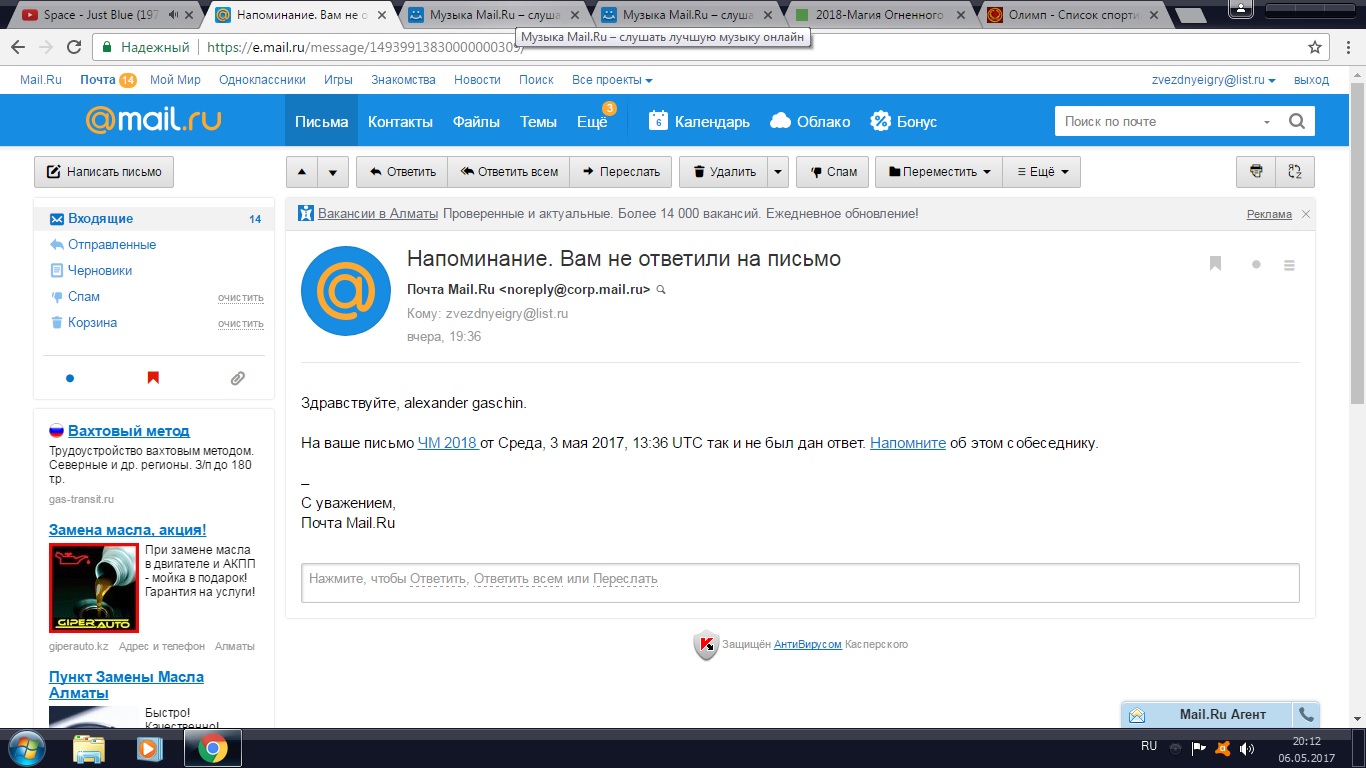Toggle the unread dot in the message header
This screenshot has height=768, width=1366.
1256,265
